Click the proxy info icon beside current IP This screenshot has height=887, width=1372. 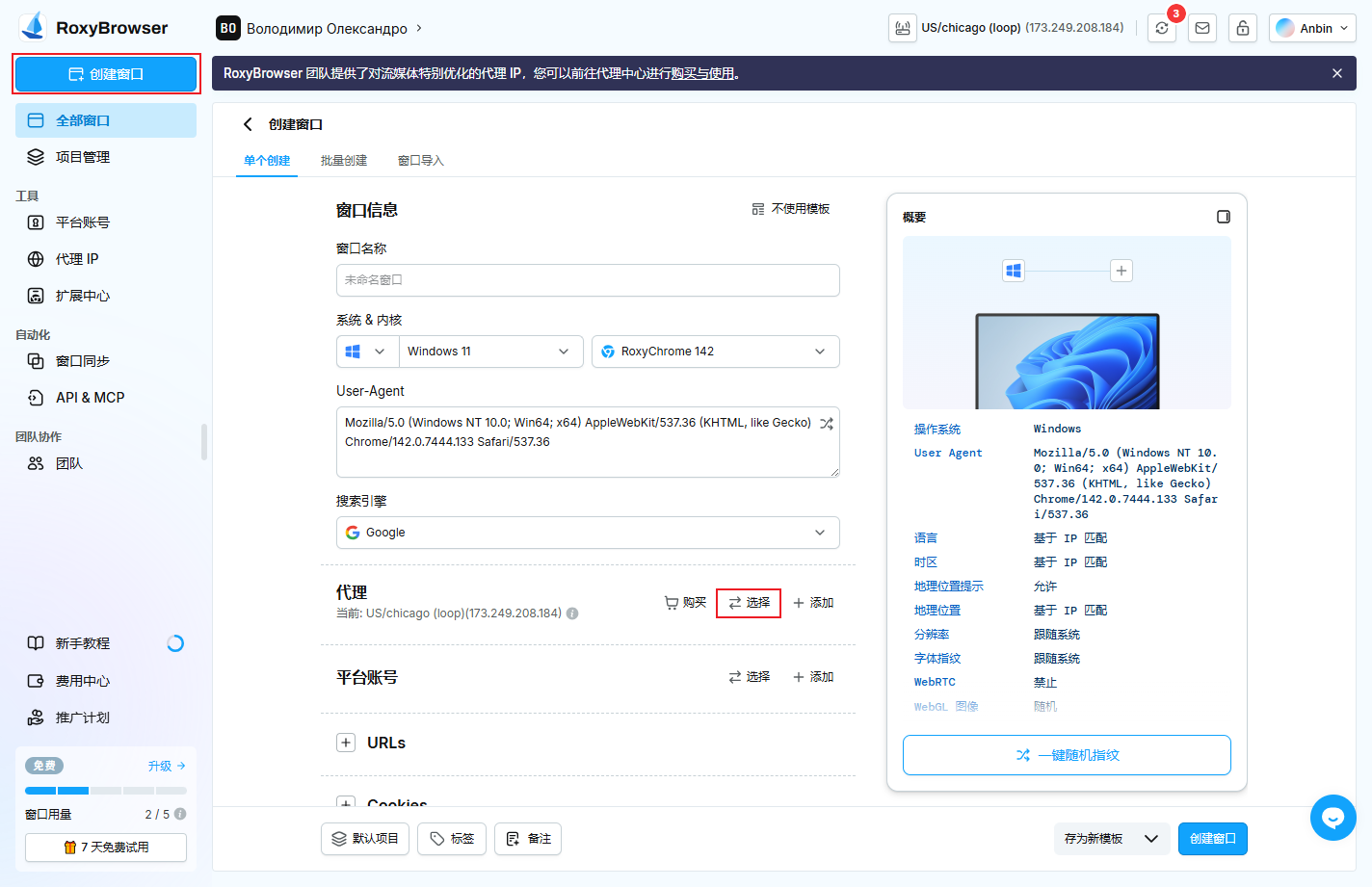(x=572, y=613)
